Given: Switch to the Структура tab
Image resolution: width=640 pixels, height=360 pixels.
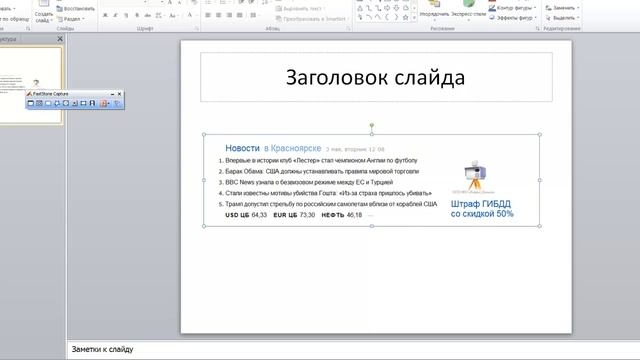Looking at the screenshot, I should [8, 39].
